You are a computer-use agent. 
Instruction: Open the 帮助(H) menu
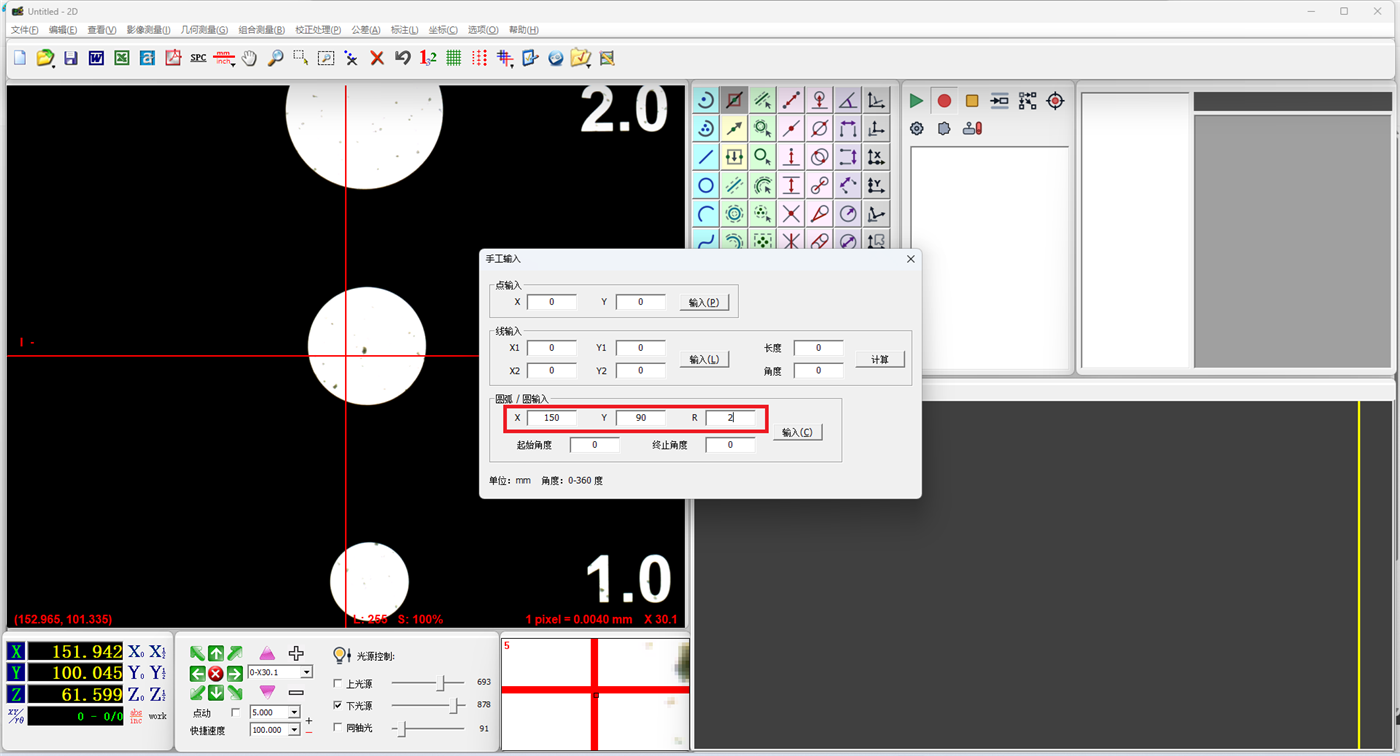click(x=524, y=30)
